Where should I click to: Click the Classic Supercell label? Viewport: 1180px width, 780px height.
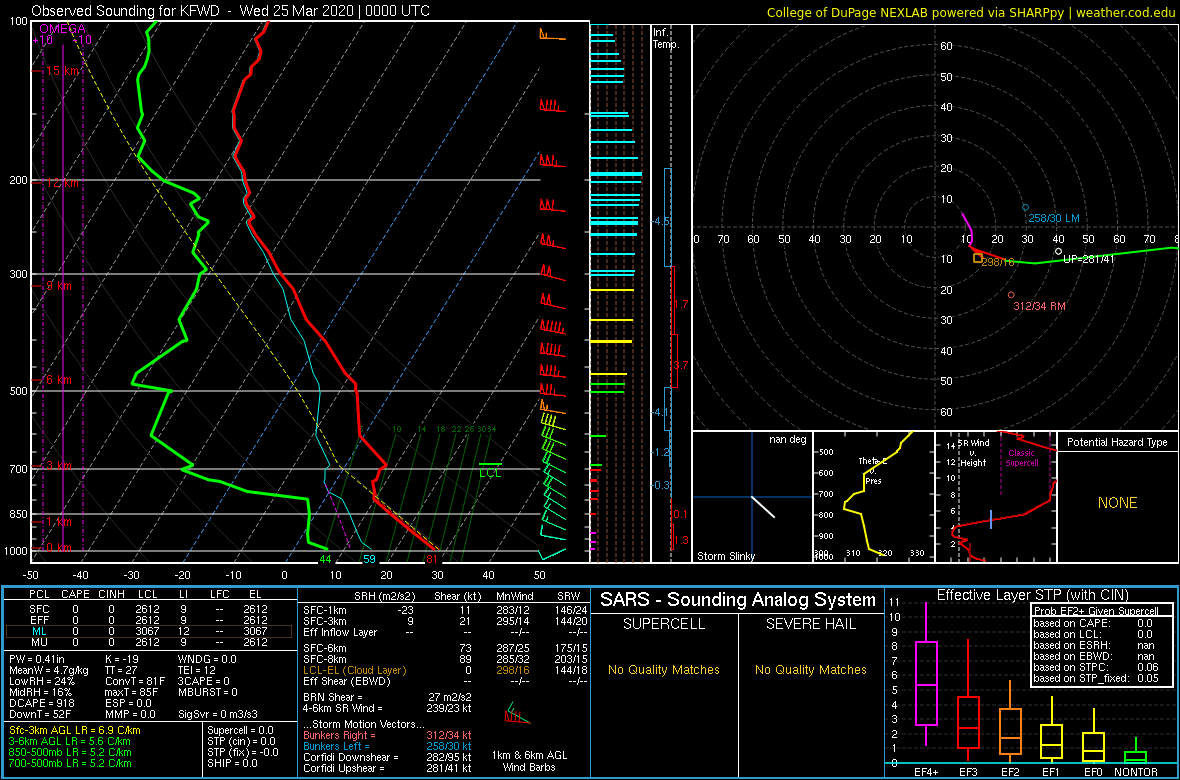pos(1023,458)
